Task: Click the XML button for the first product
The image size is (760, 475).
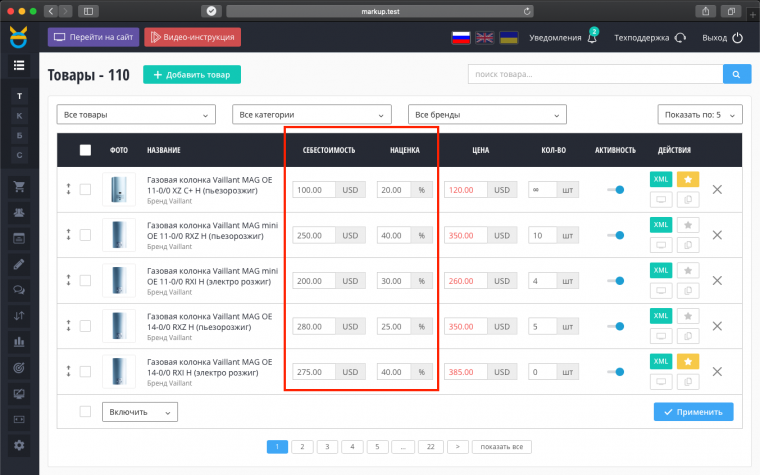Action: pos(661,179)
